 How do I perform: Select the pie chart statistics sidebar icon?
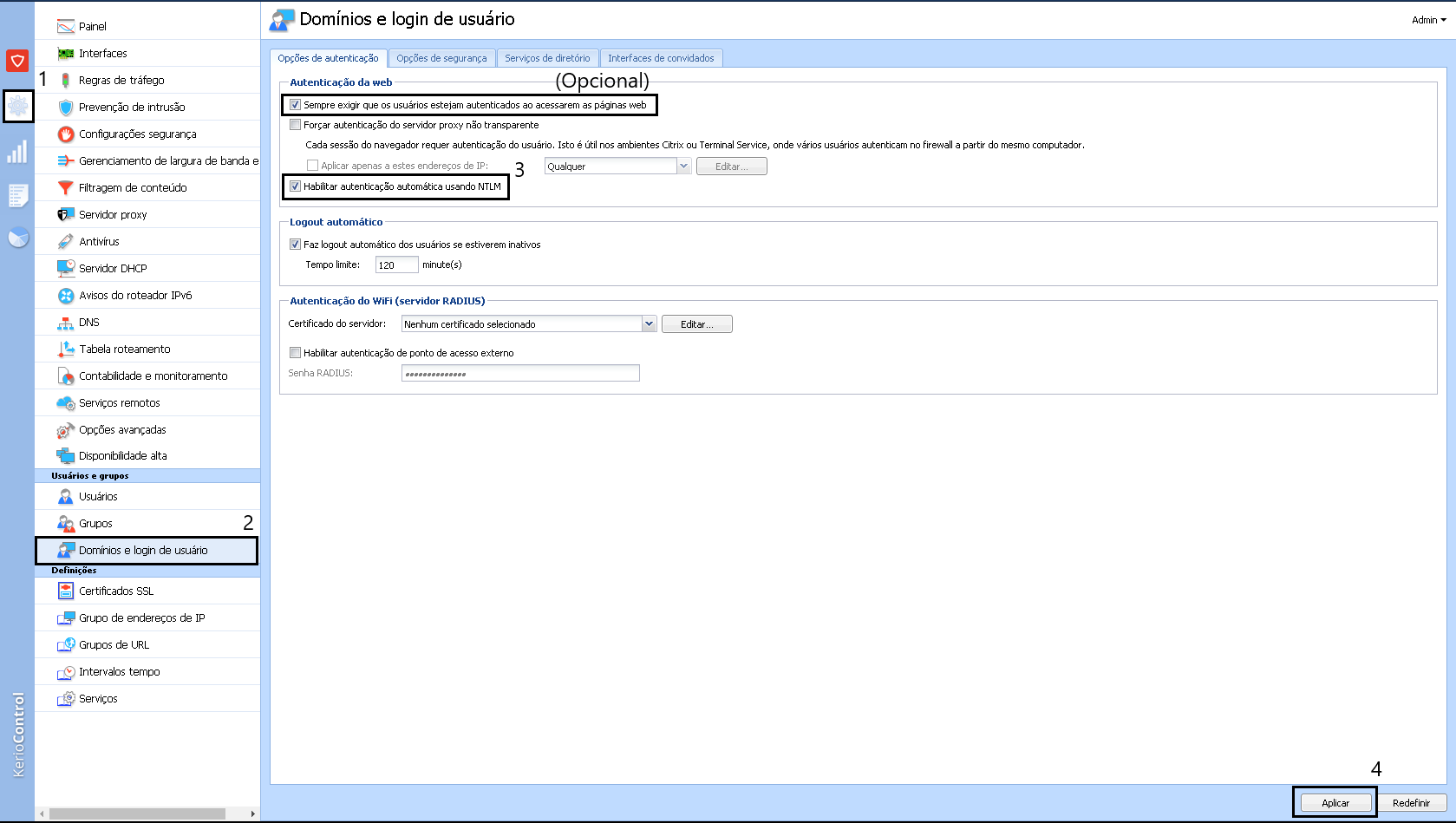pos(18,237)
